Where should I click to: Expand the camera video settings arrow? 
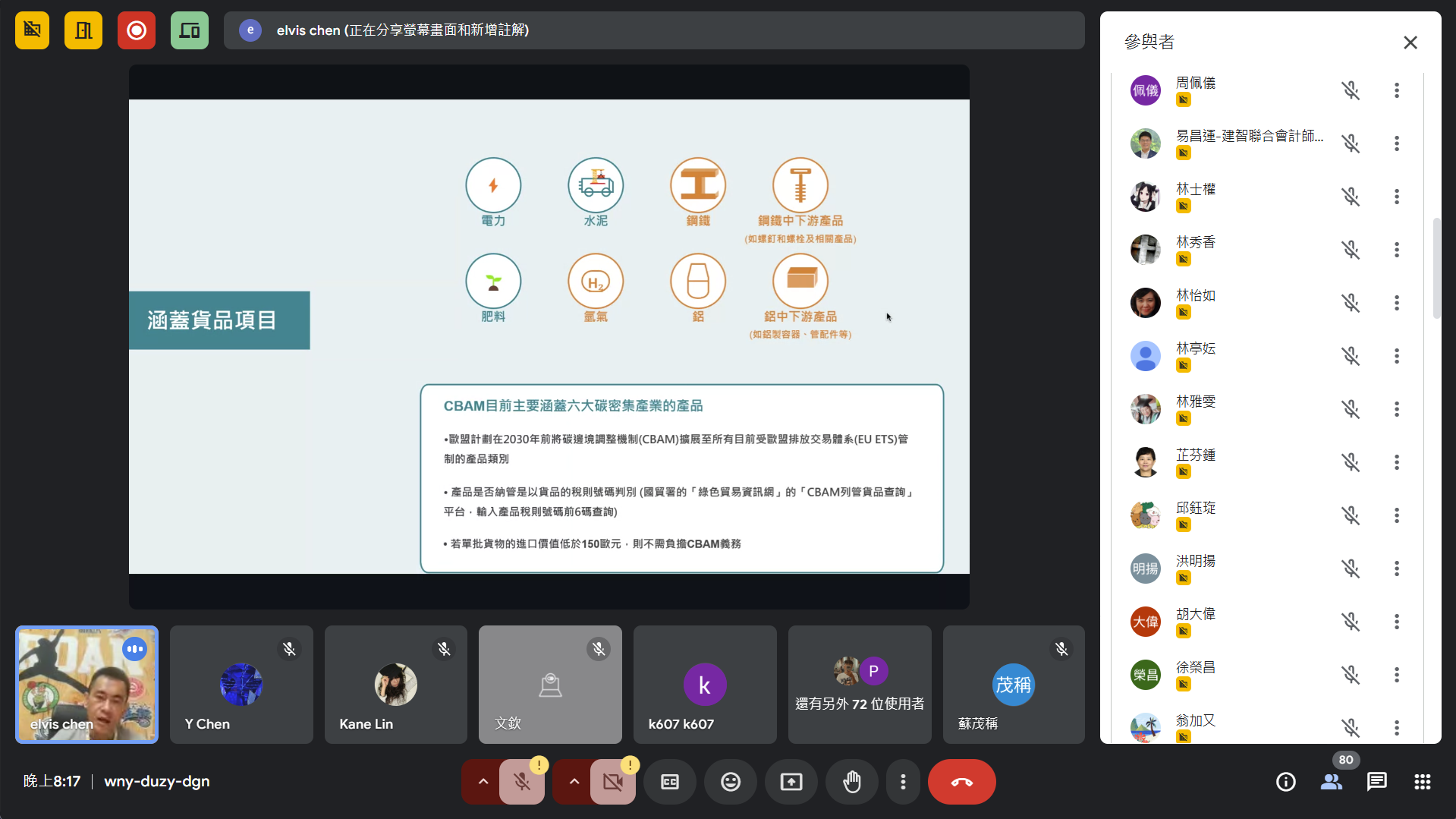click(x=574, y=782)
